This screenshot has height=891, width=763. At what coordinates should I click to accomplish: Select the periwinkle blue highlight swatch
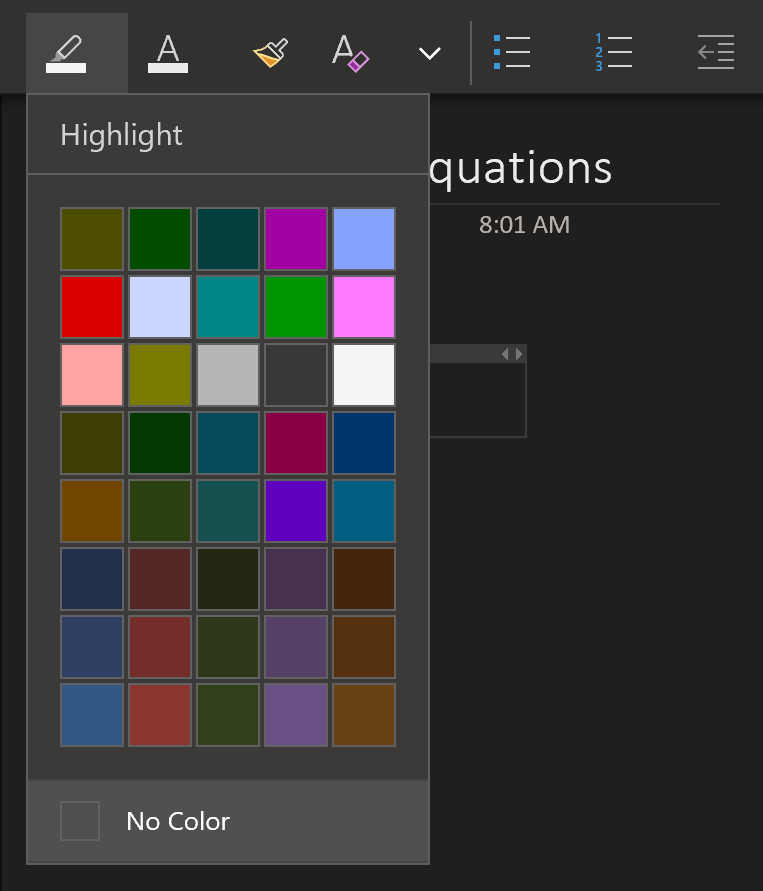tap(364, 239)
